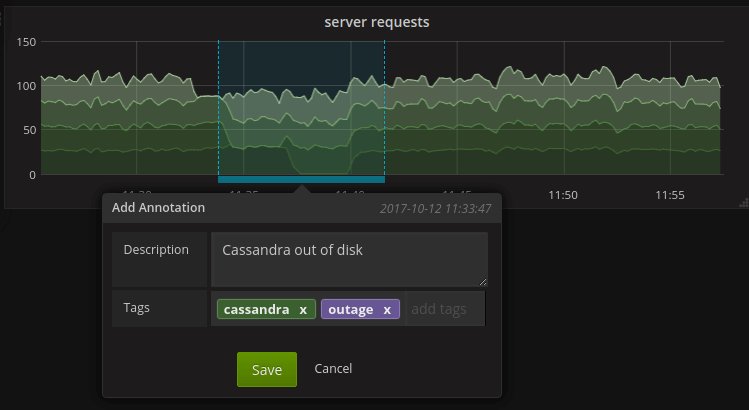Select the green cassandra tag label

(x=256, y=310)
